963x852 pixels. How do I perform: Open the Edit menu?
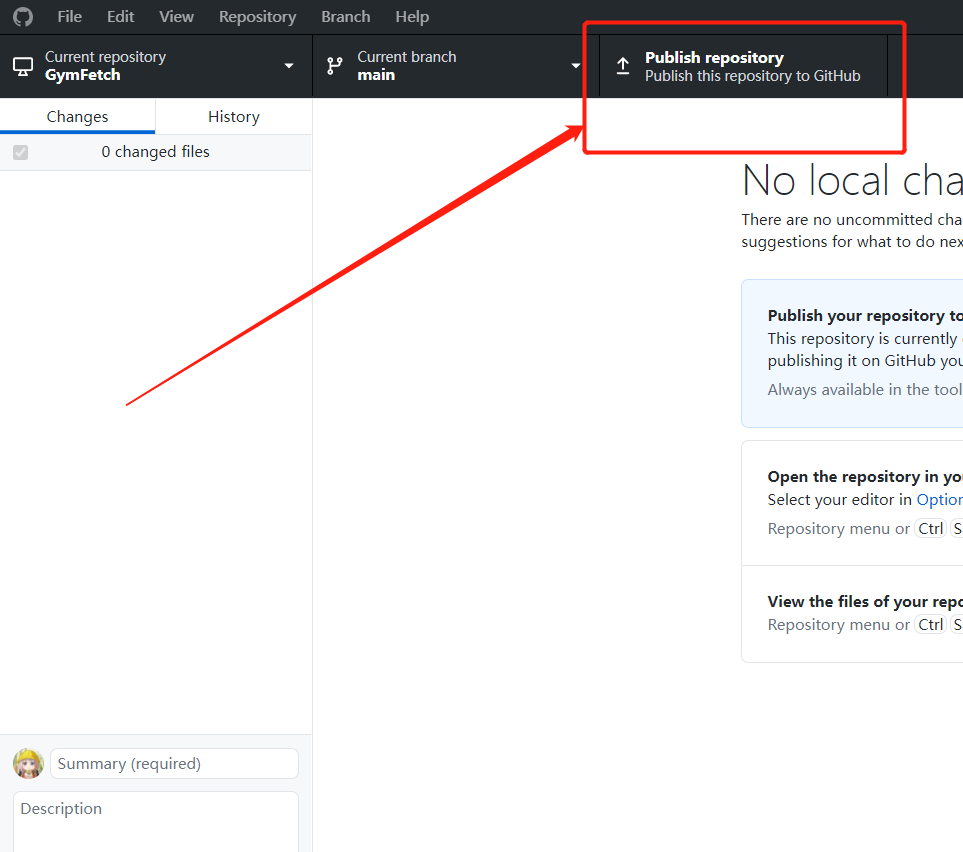click(120, 17)
